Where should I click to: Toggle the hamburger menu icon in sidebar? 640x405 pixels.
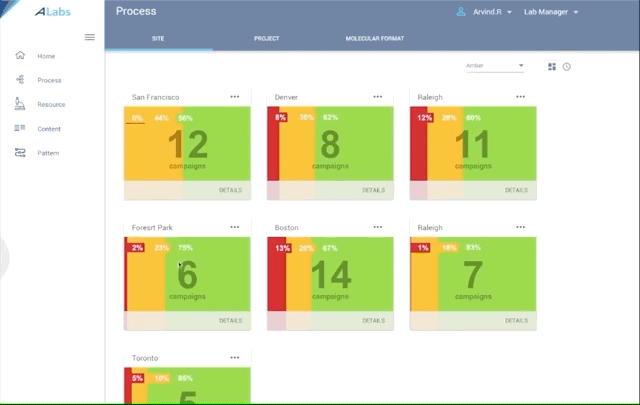(90, 37)
